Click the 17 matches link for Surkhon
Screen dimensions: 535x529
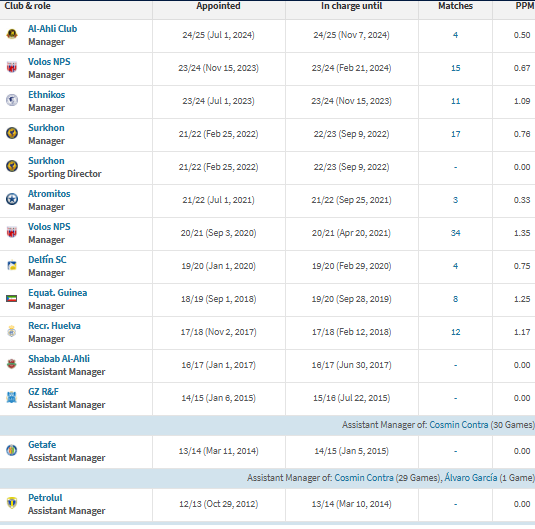456,134
